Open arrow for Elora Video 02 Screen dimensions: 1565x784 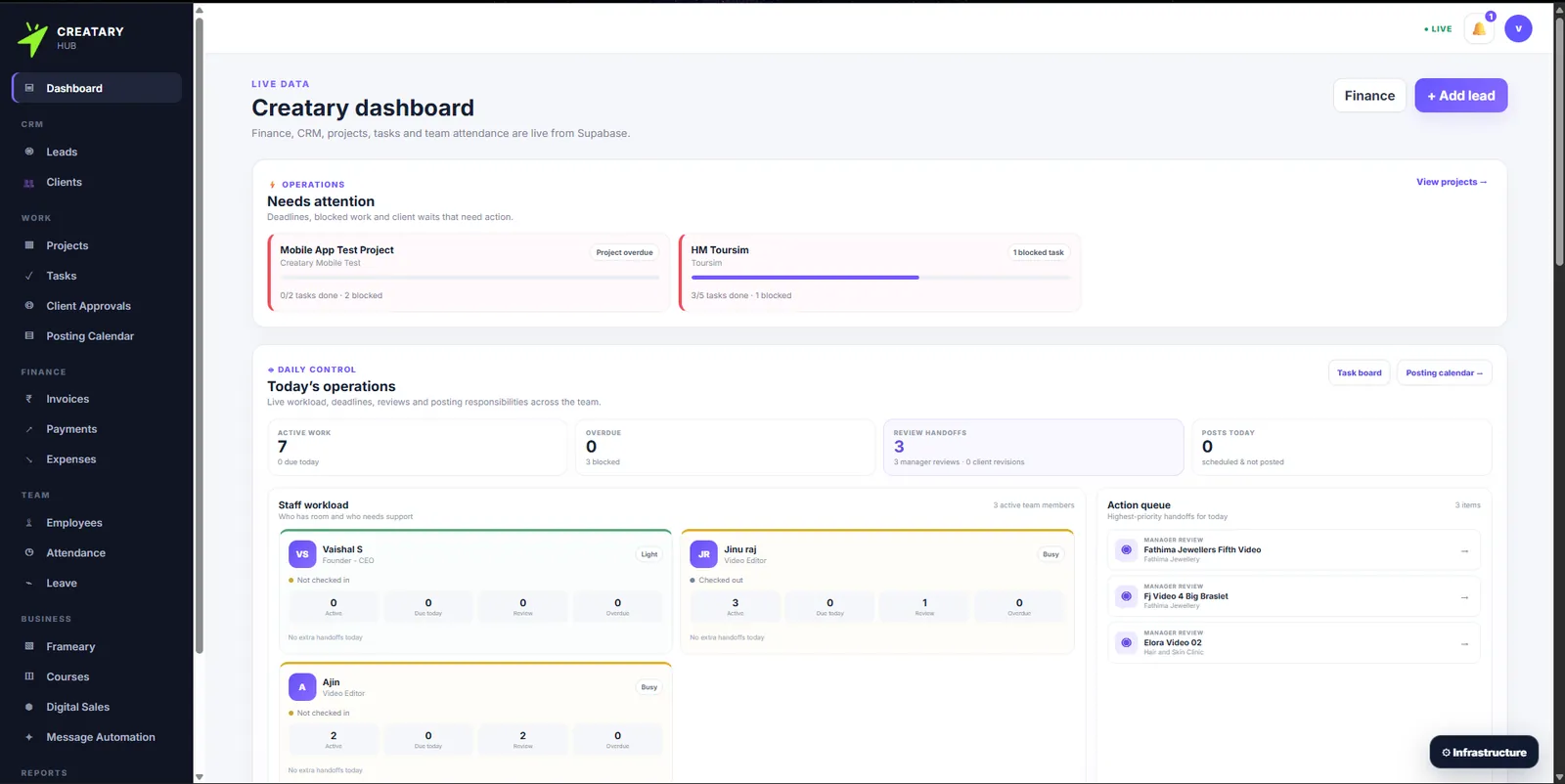pos(1464,644)
